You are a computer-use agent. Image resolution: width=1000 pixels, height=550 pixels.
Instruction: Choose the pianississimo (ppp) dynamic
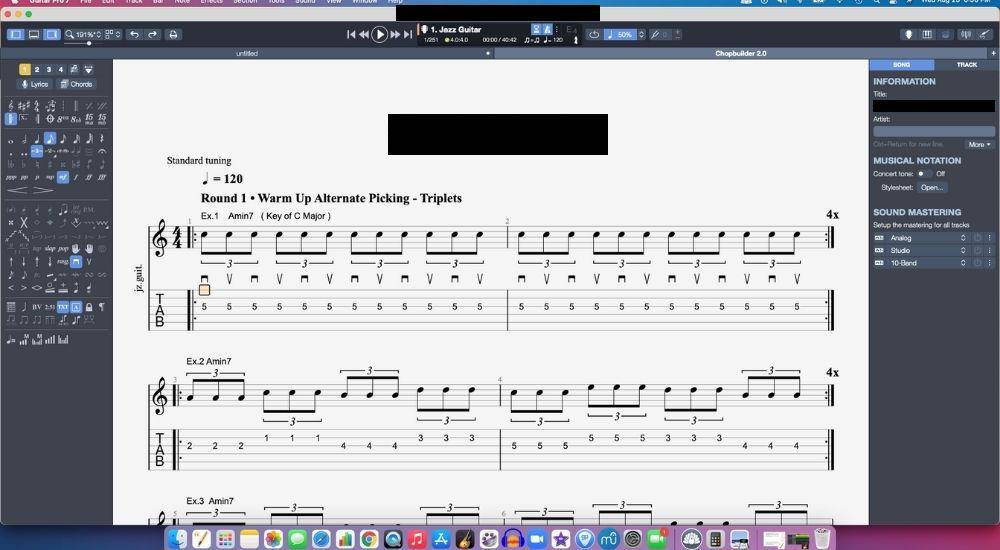pyautogui.click(x=11, y=177)
